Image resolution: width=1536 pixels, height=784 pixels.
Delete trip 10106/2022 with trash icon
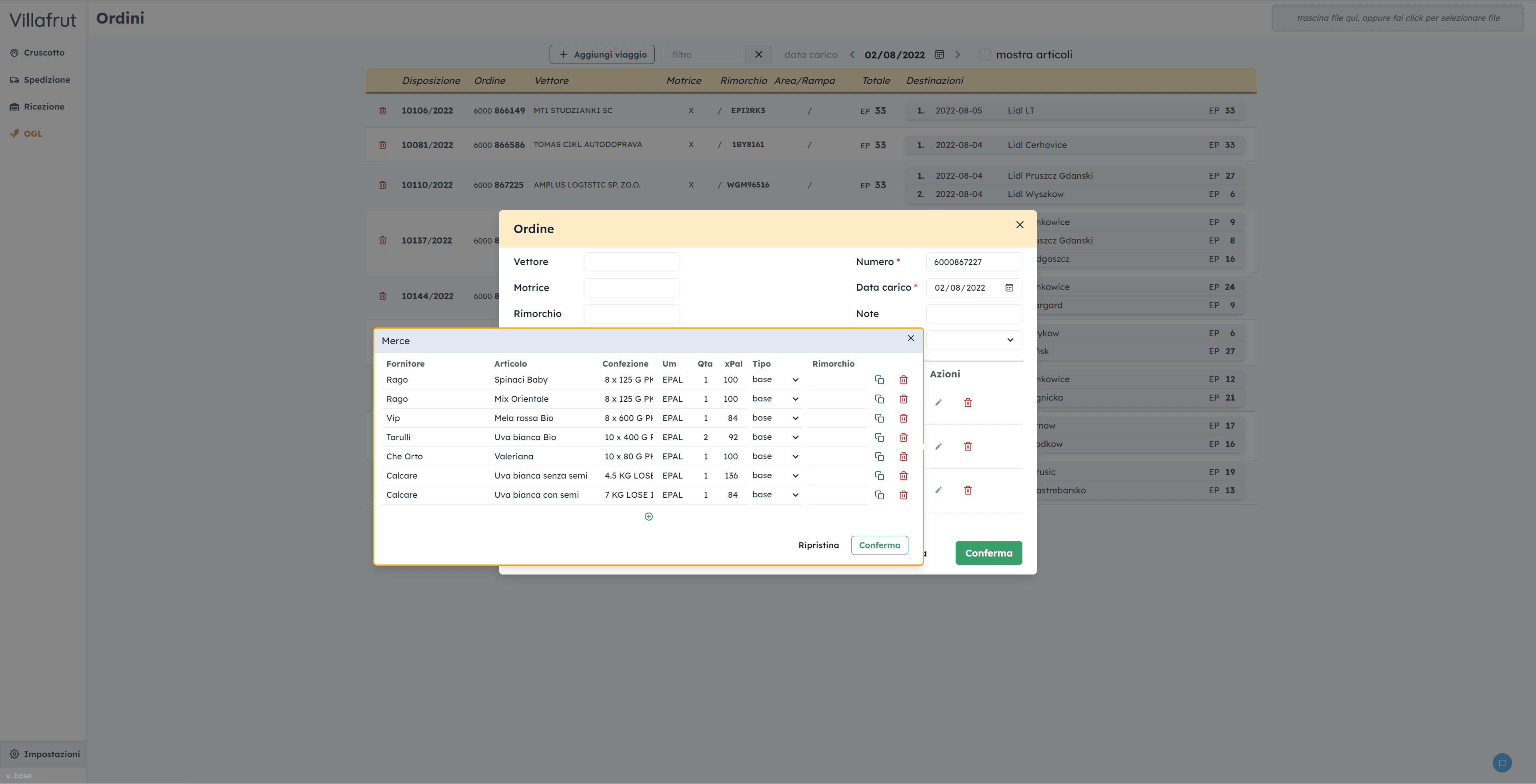point(383,111)
